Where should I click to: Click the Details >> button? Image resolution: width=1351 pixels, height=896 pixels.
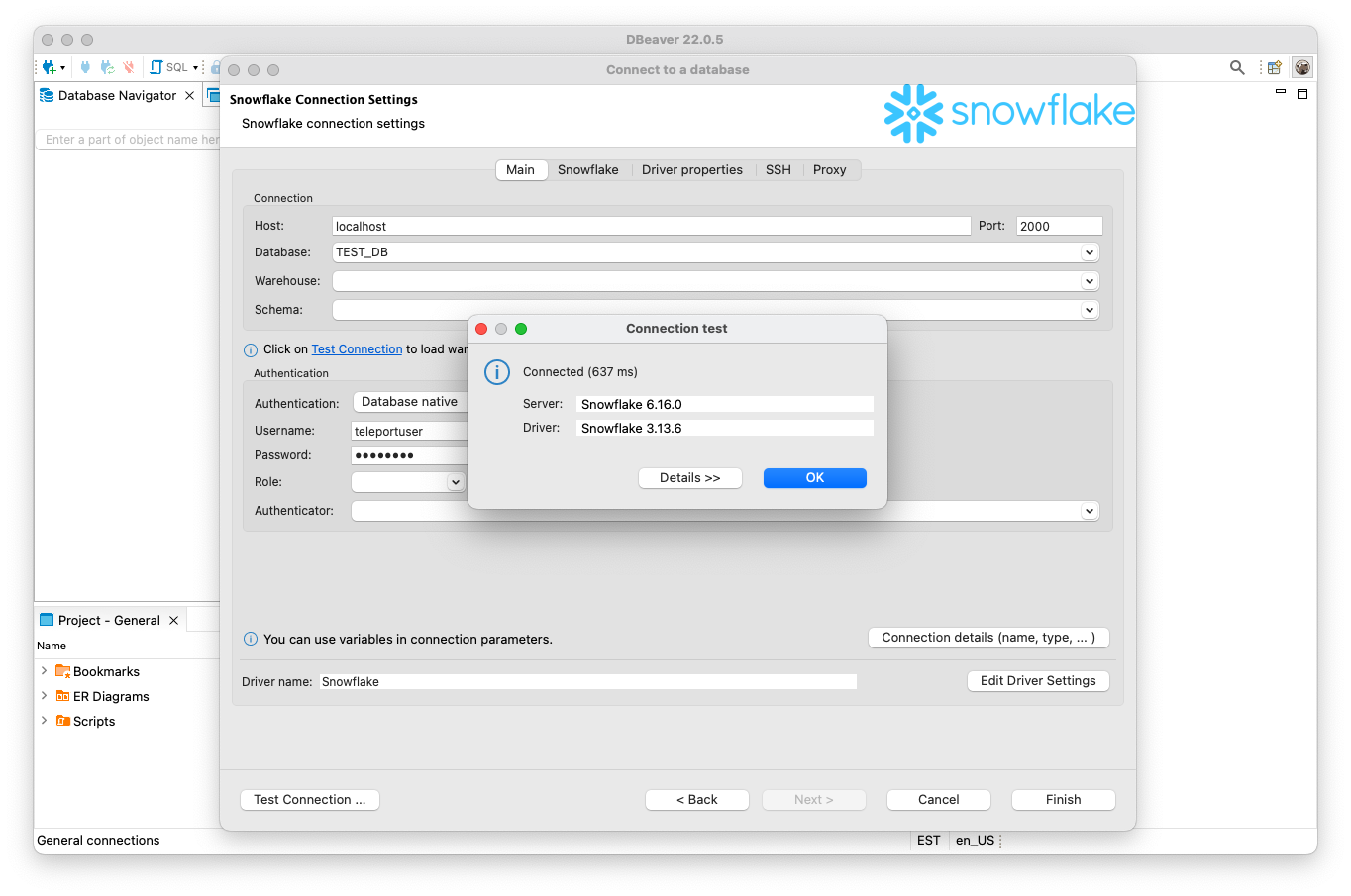(x=689, y=478)
